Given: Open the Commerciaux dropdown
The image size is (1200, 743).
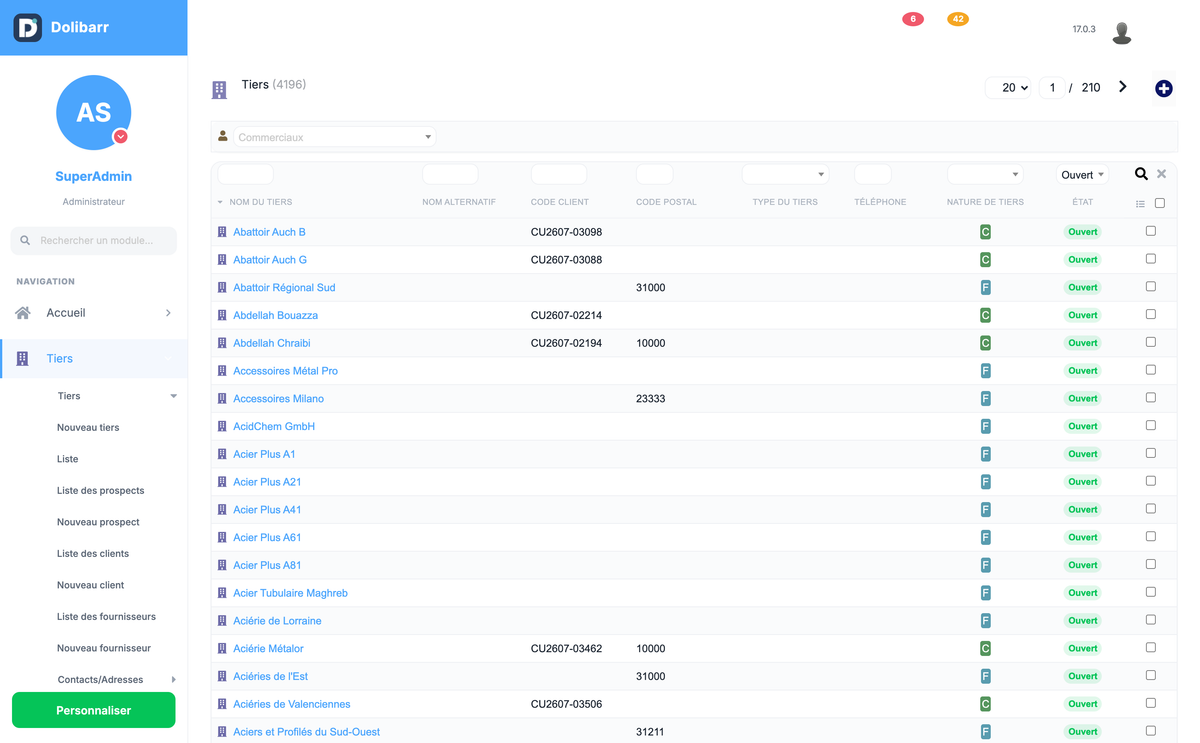Looking at the screenshot, I should (334, 137).
